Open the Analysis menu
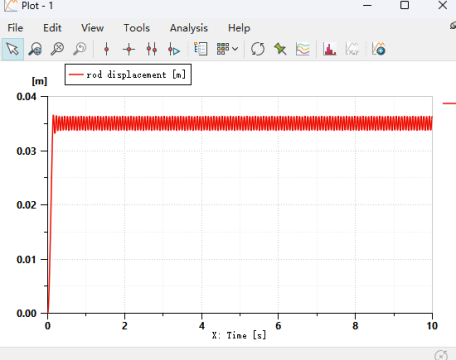This screenshot has height=360, width=456. (189, 28)
